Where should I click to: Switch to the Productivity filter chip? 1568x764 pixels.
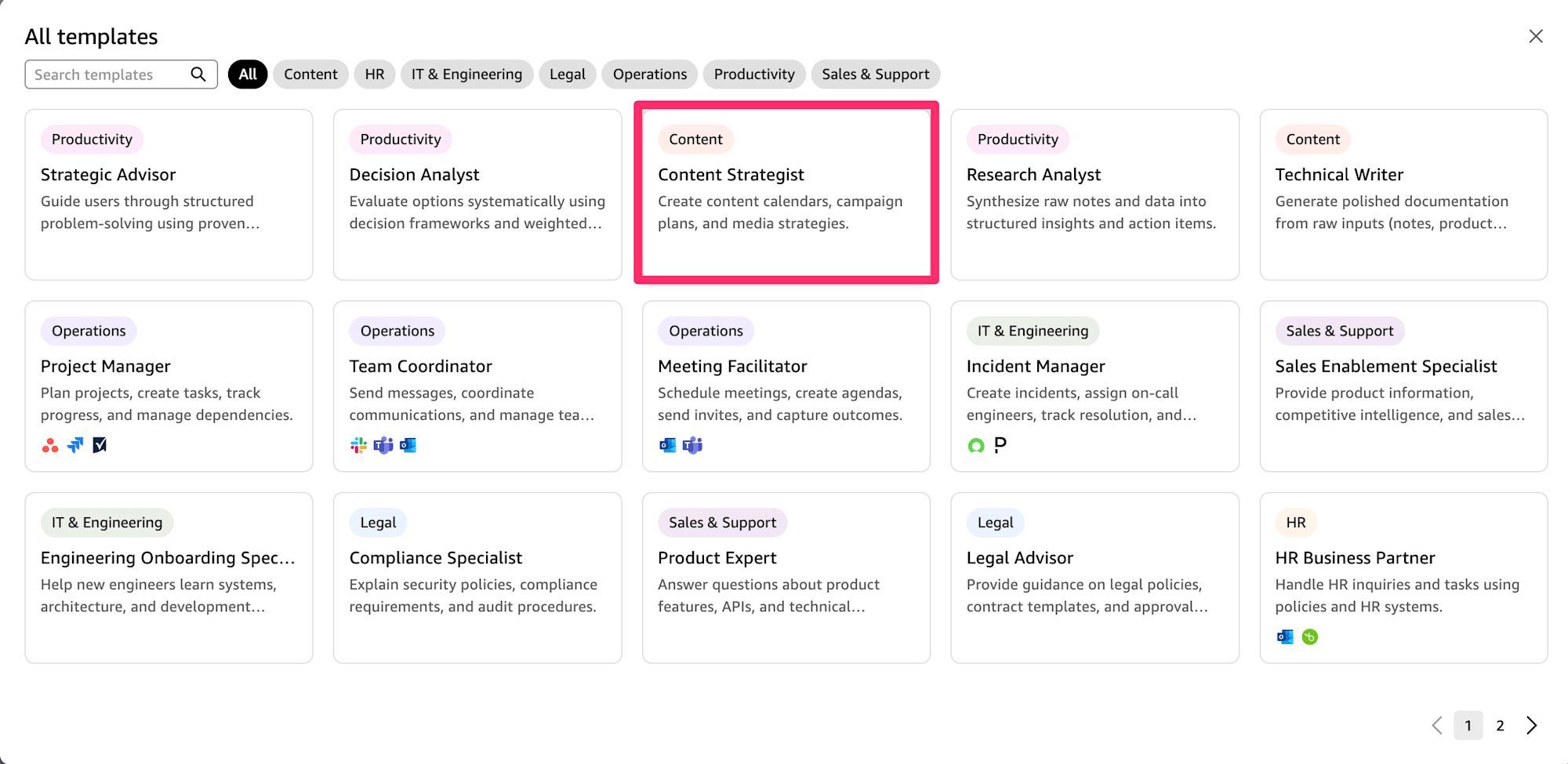coord(753,74)
